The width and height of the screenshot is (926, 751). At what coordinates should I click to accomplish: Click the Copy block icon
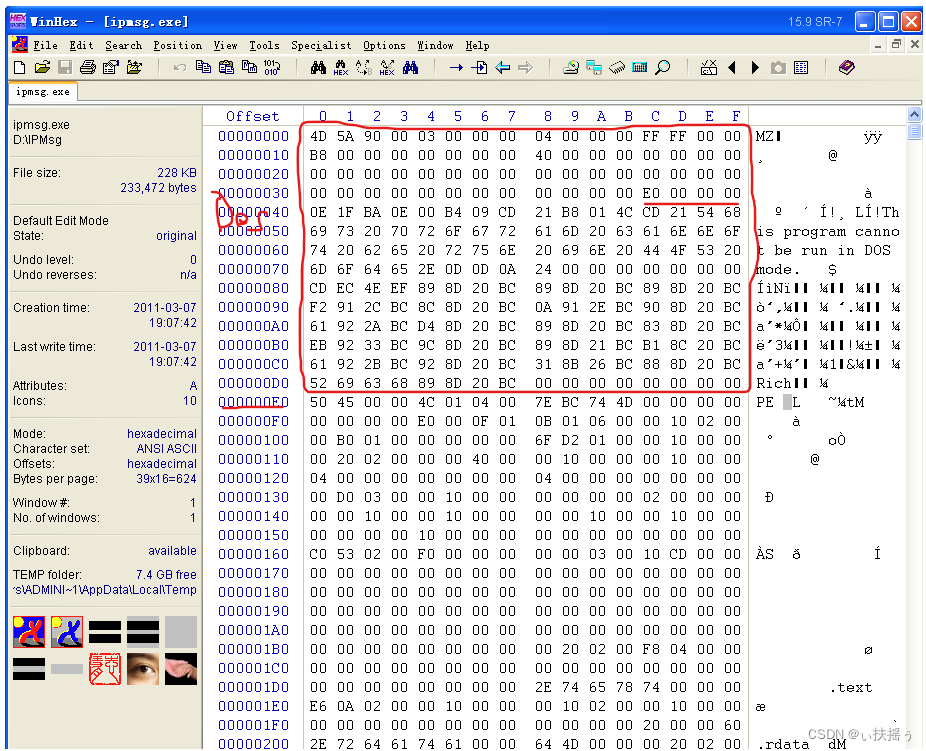pos(203,67)
